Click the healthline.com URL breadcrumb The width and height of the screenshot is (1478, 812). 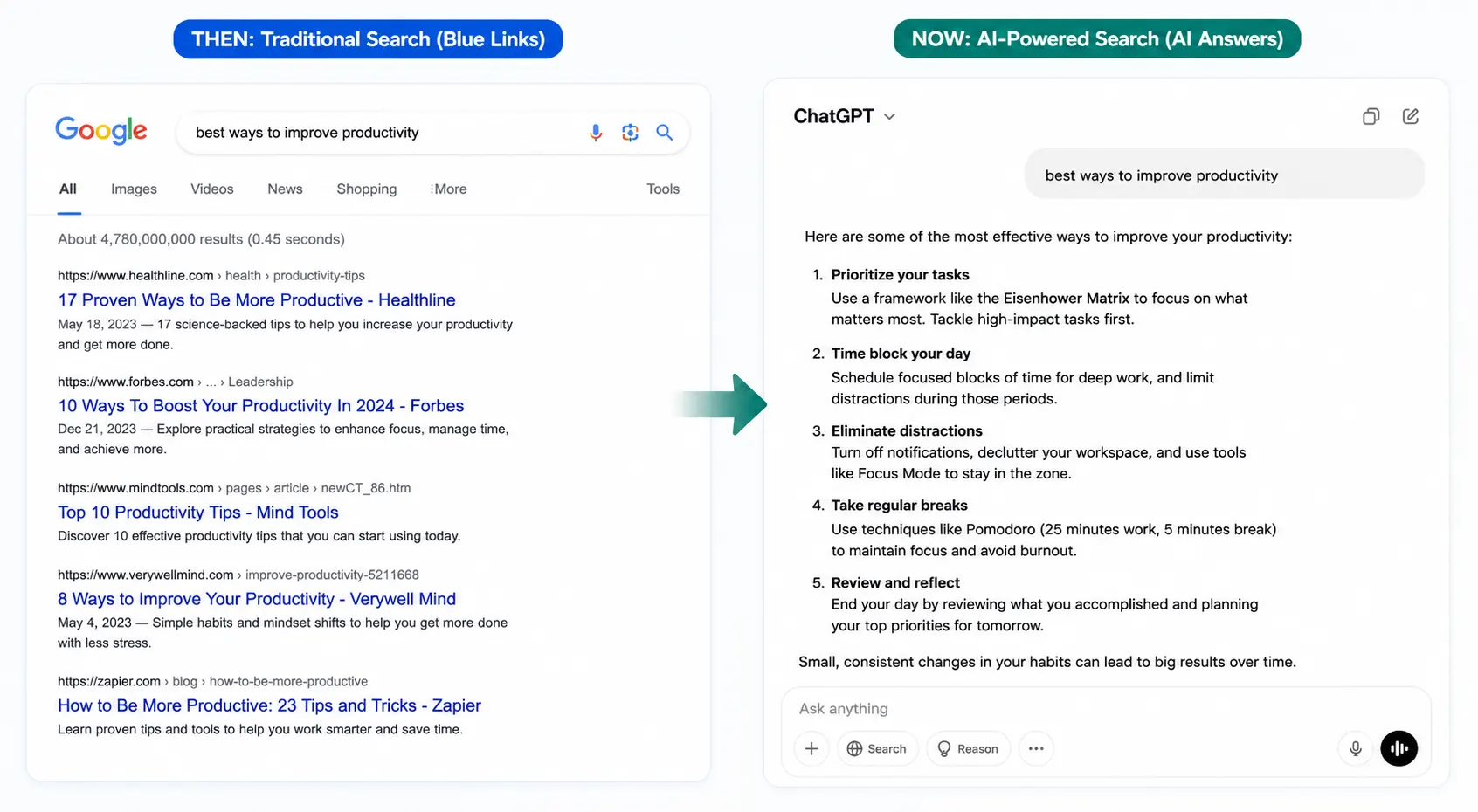tap(211, 275)
